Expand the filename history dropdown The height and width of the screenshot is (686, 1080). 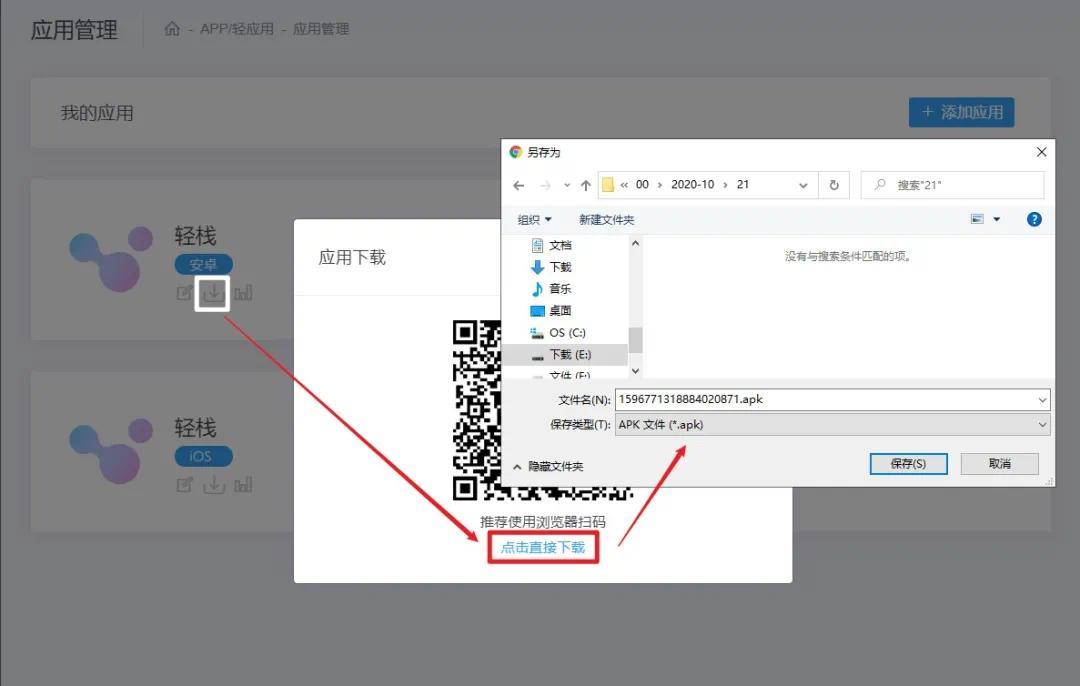pos(1043,399)
